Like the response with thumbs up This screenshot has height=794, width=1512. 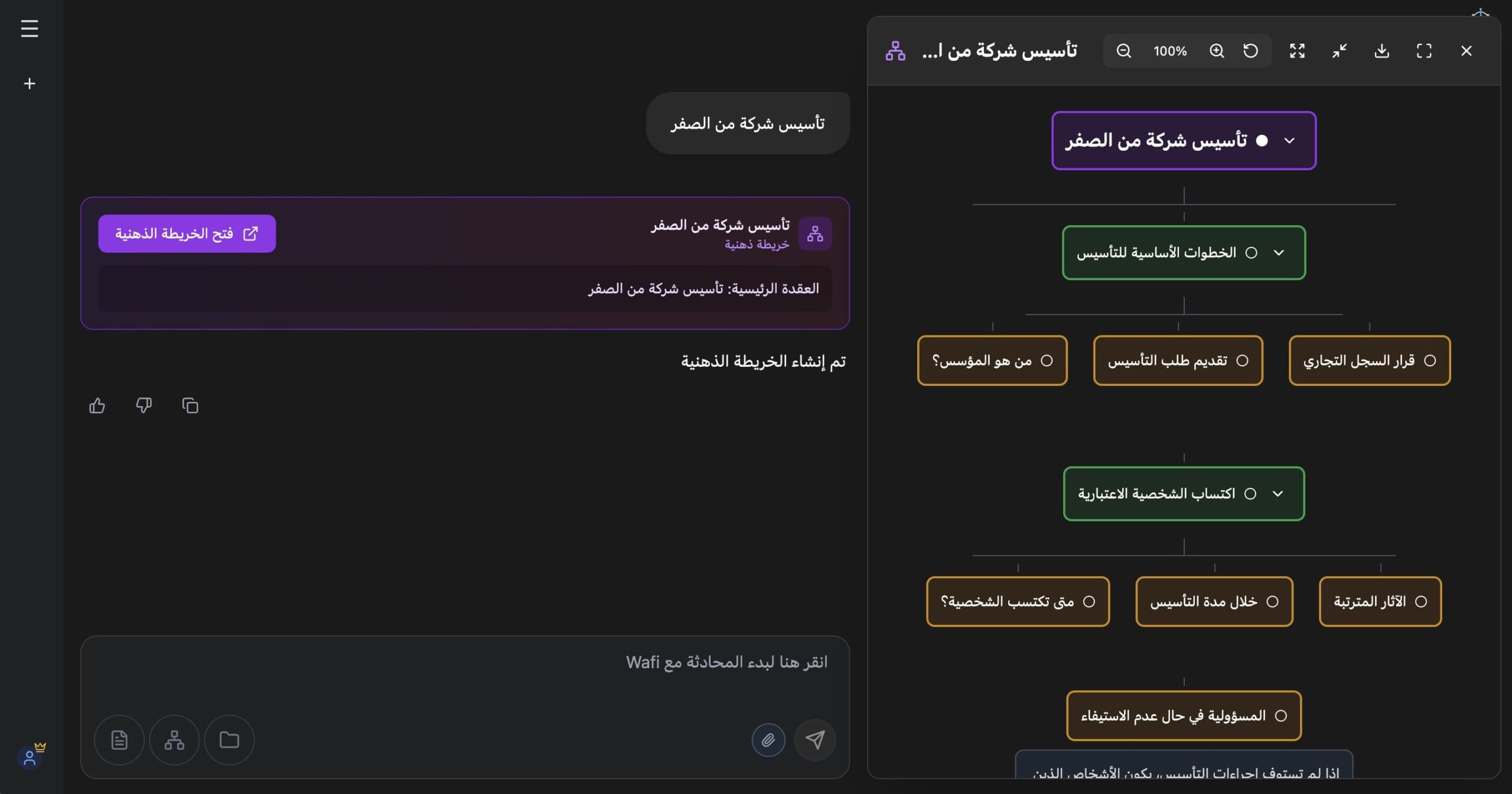[x=97, y=406]
